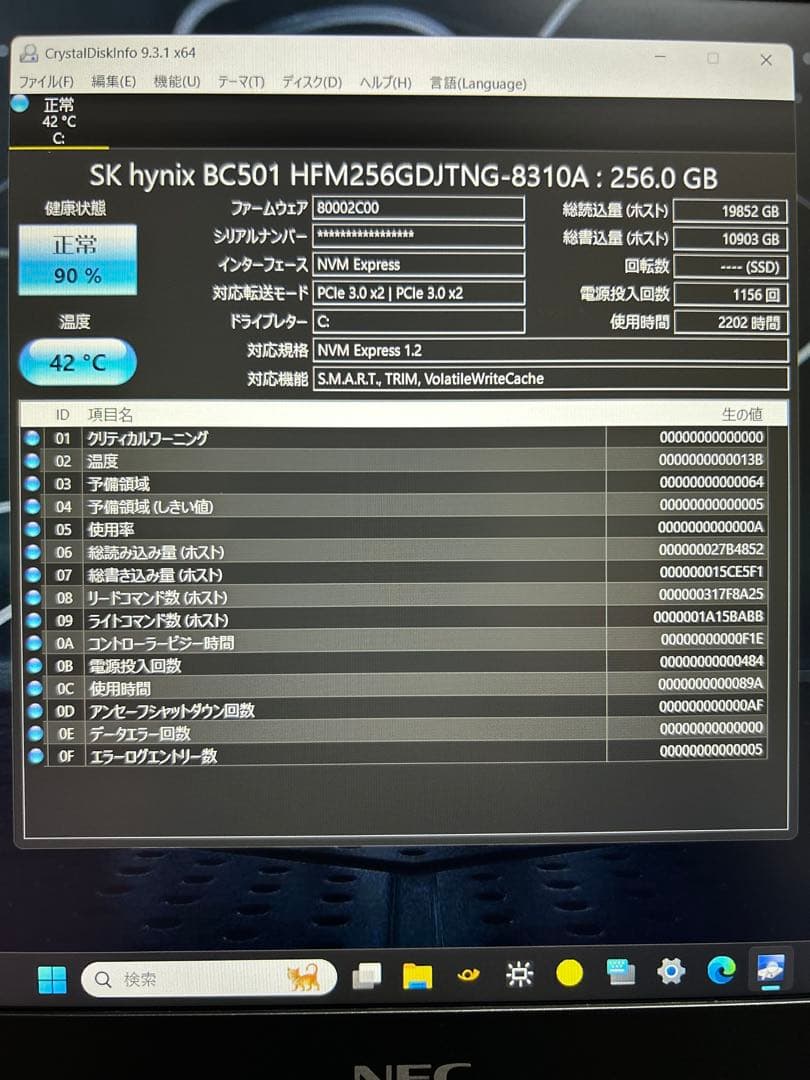Viewport: 810px width, 1080px height.
Task: Click raw value 000000000000AF
Action: click(711, 706)
